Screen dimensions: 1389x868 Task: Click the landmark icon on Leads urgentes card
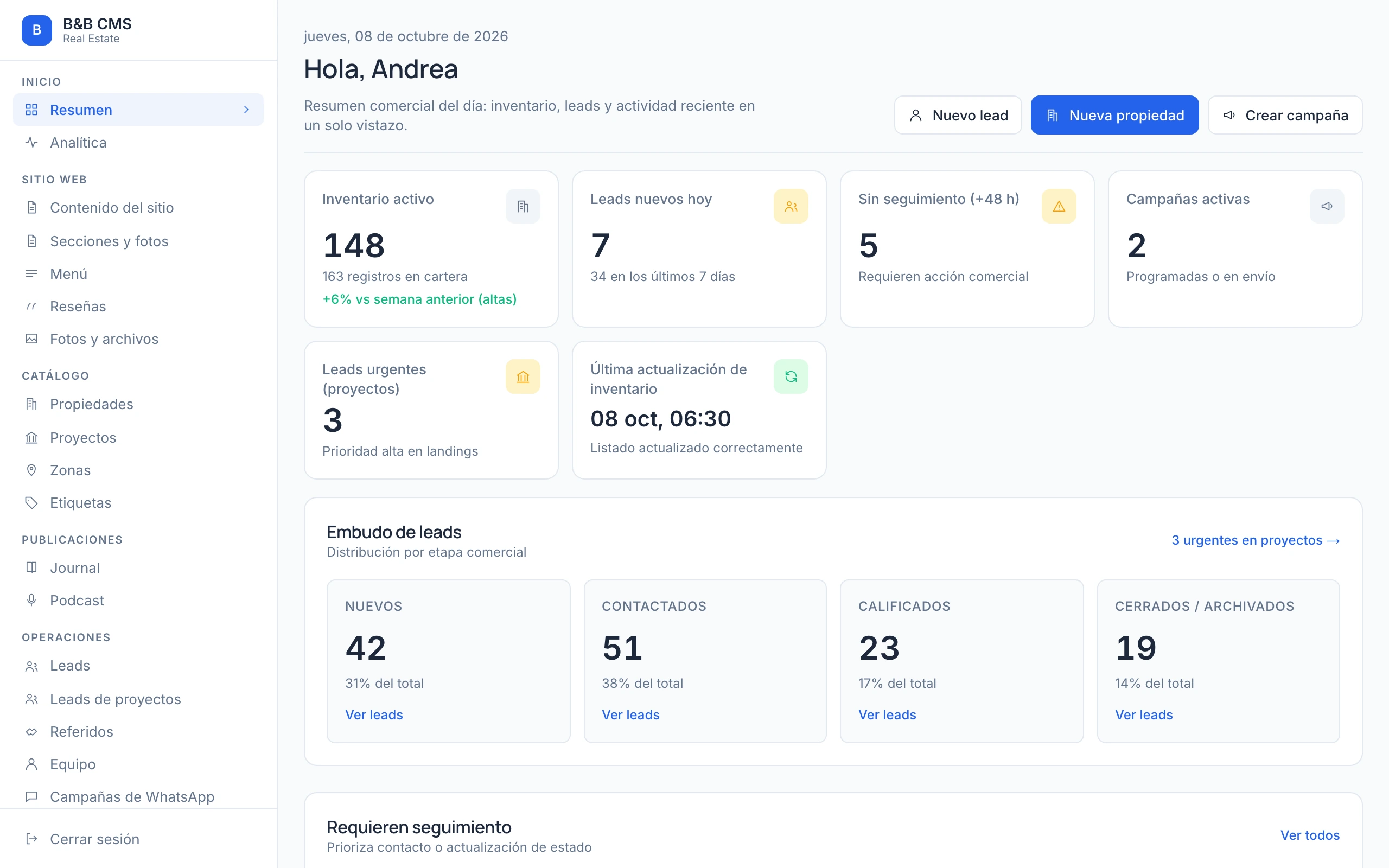(523, 376)
